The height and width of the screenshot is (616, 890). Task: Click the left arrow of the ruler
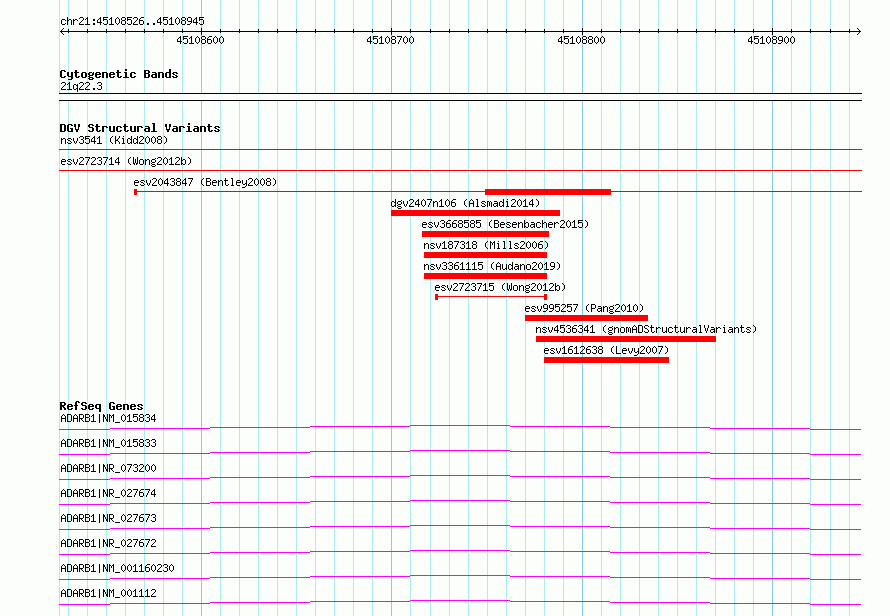tap(63, 31)
